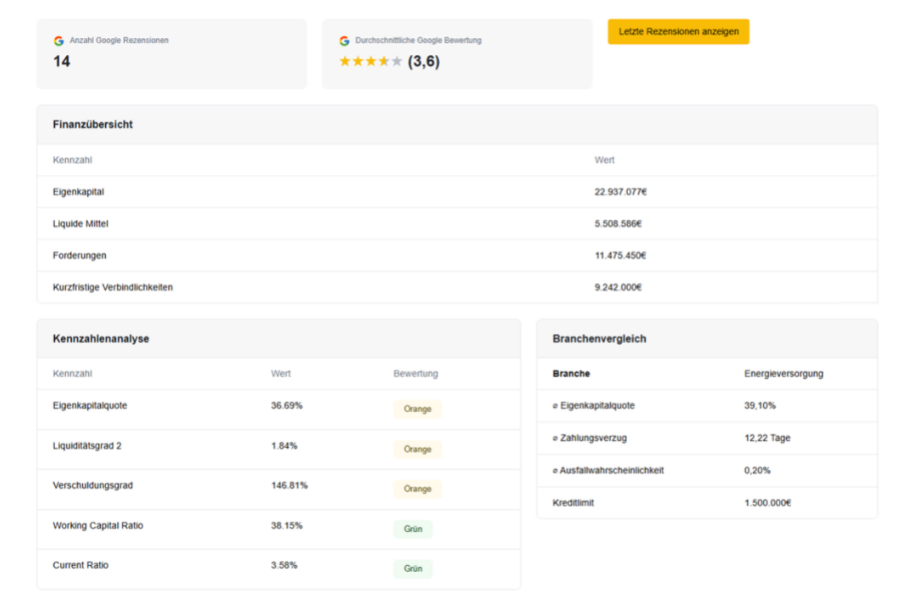Click the Google logo beside Anzahl Google Rezensionen
The width and height of the screenshot is (910, 600).
[59, 41]
